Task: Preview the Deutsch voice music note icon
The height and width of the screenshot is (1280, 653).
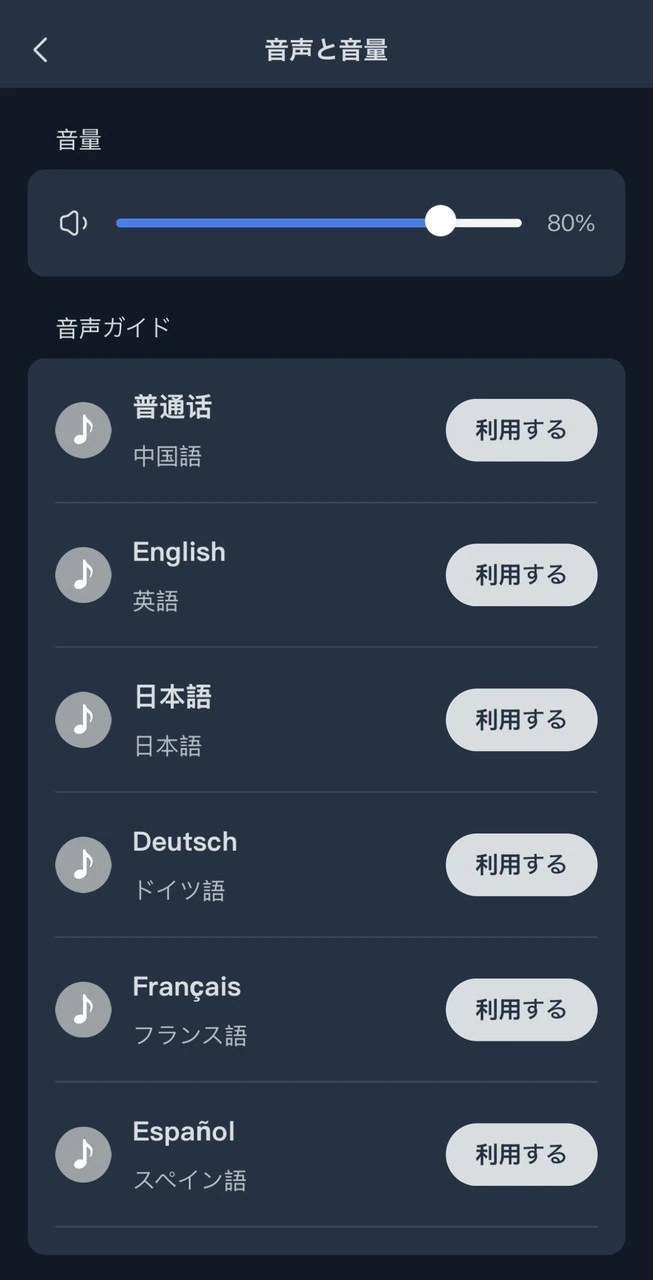Action: pyautogui.click(x=83, y=865)
